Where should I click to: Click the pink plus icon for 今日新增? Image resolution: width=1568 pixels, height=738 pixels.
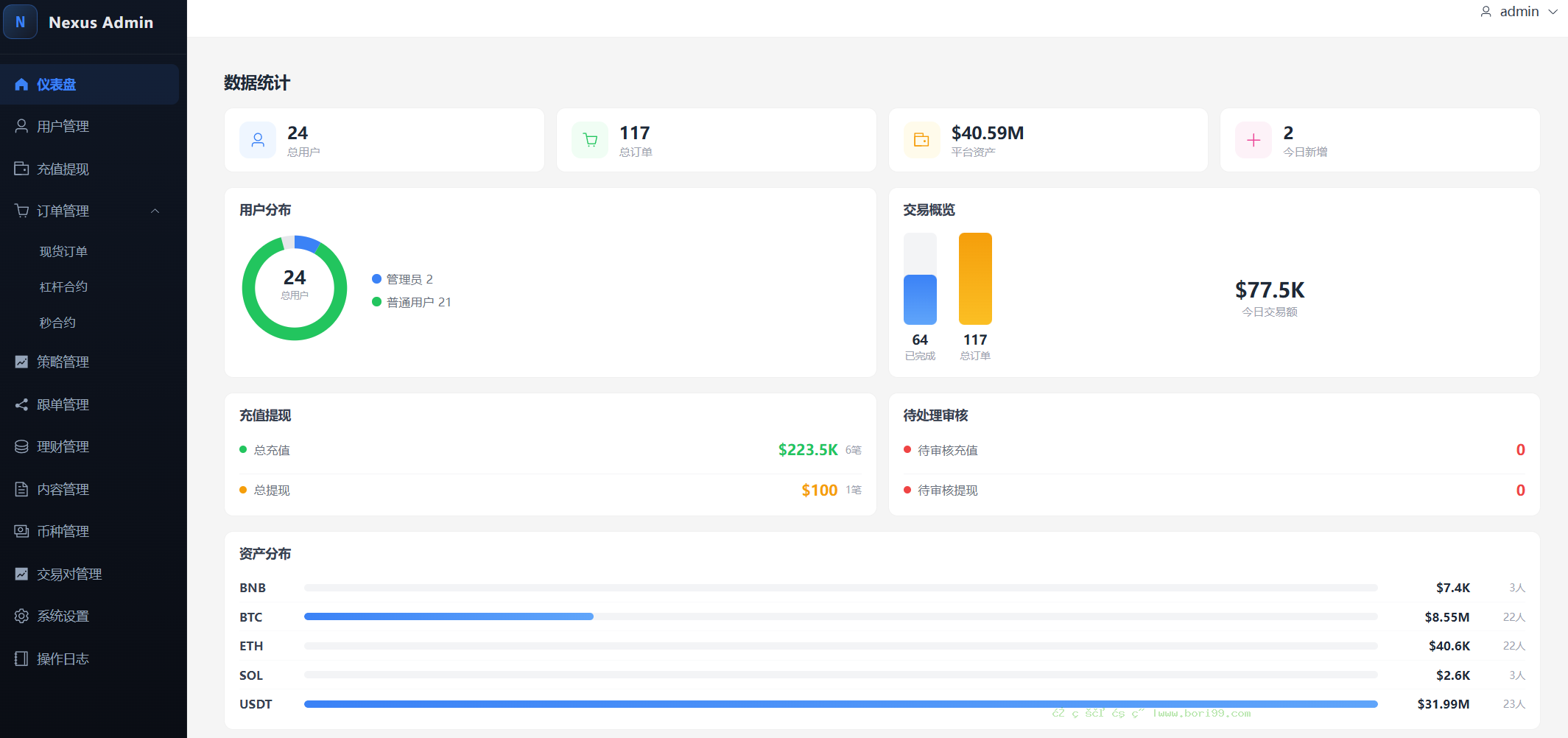(x=1254, y=140)
